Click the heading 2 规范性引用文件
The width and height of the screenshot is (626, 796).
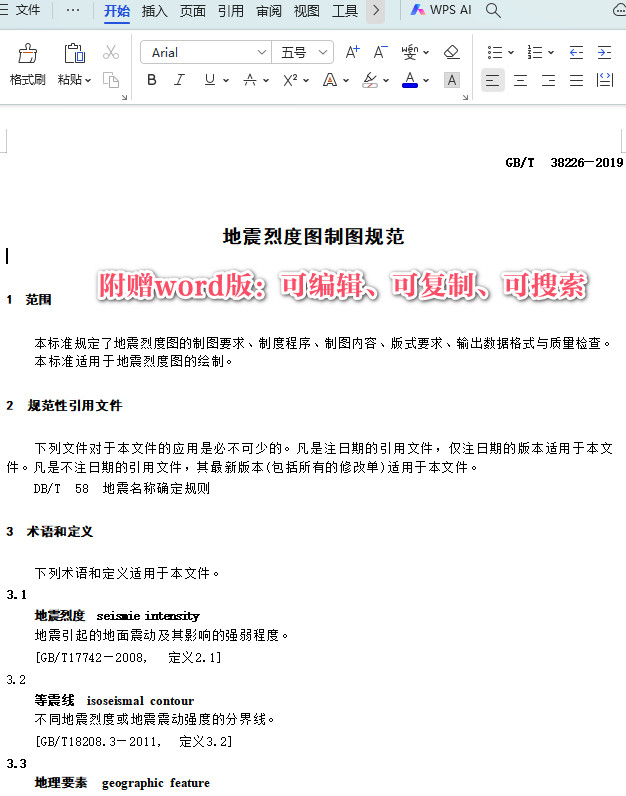tap(64, 405)
